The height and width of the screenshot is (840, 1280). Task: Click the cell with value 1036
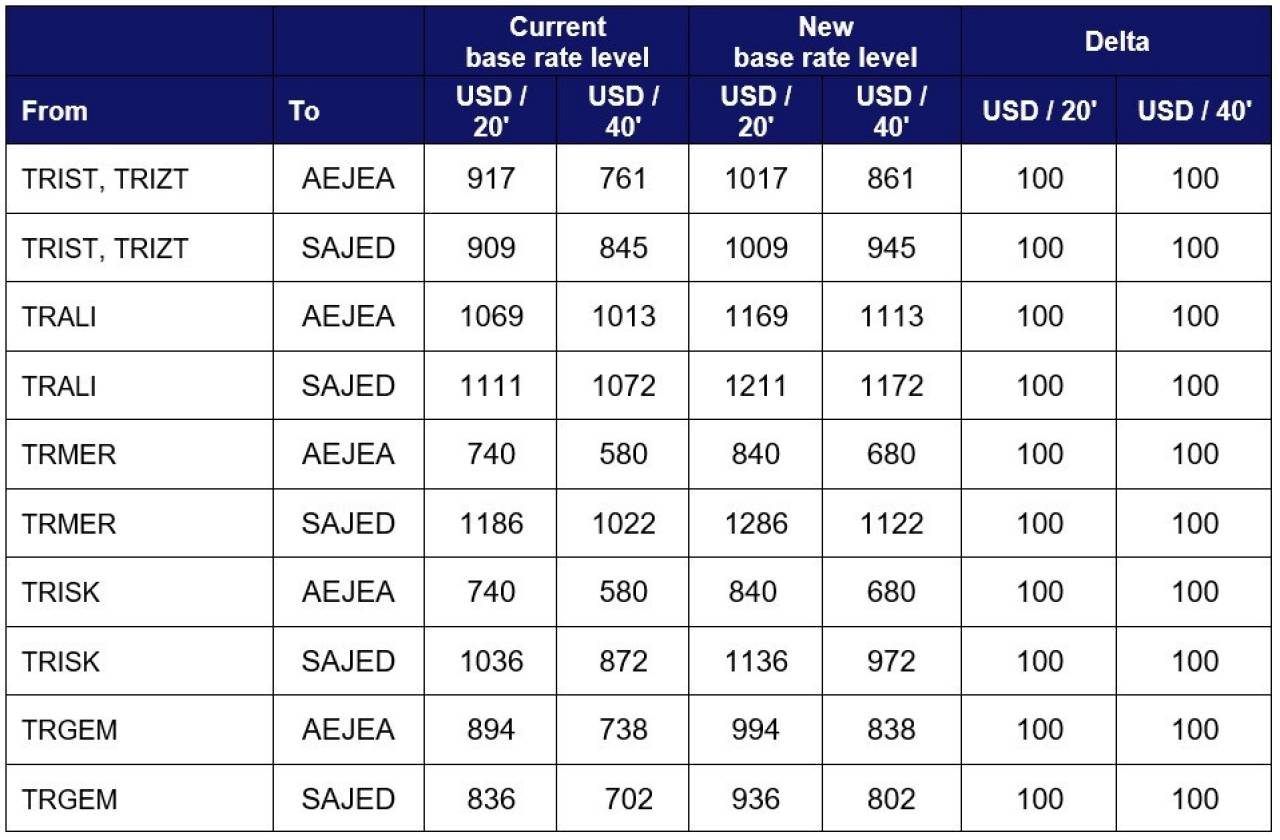(x=490, y=662)
